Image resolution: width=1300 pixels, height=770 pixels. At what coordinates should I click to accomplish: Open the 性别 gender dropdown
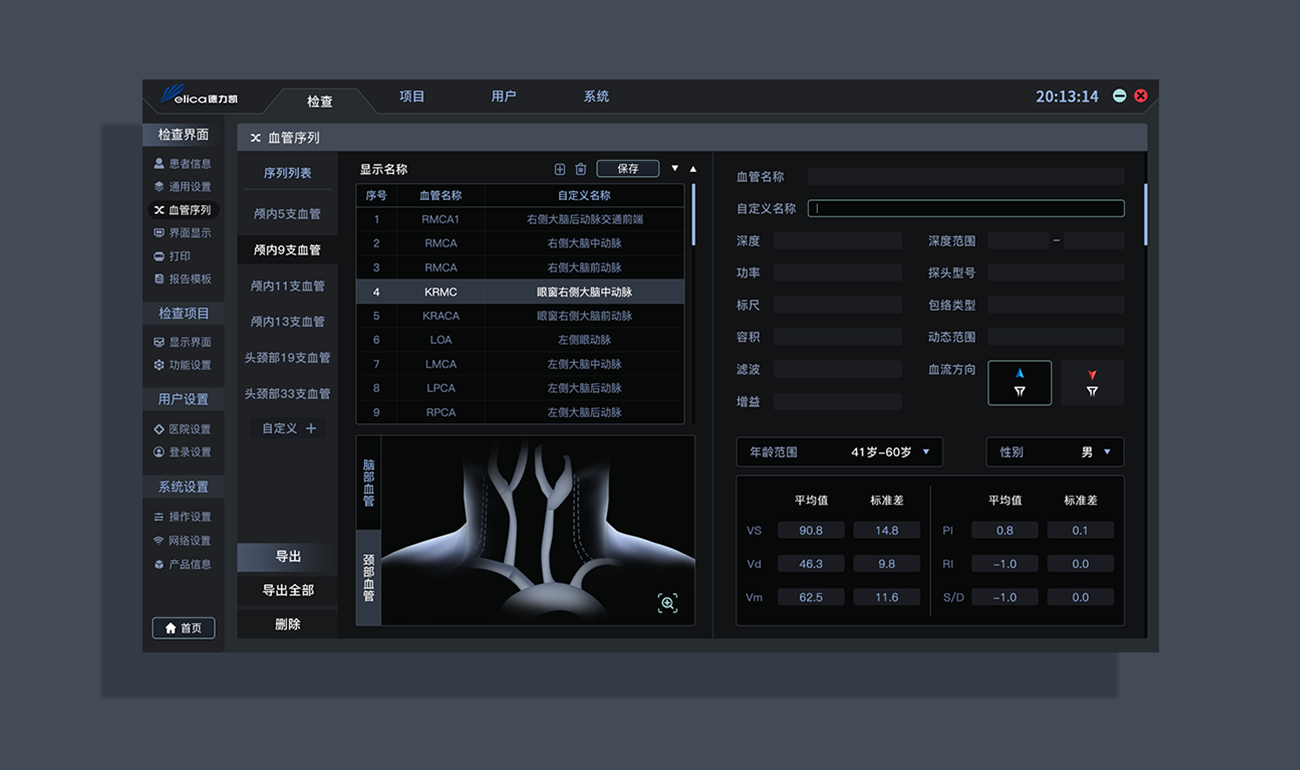1054,452
